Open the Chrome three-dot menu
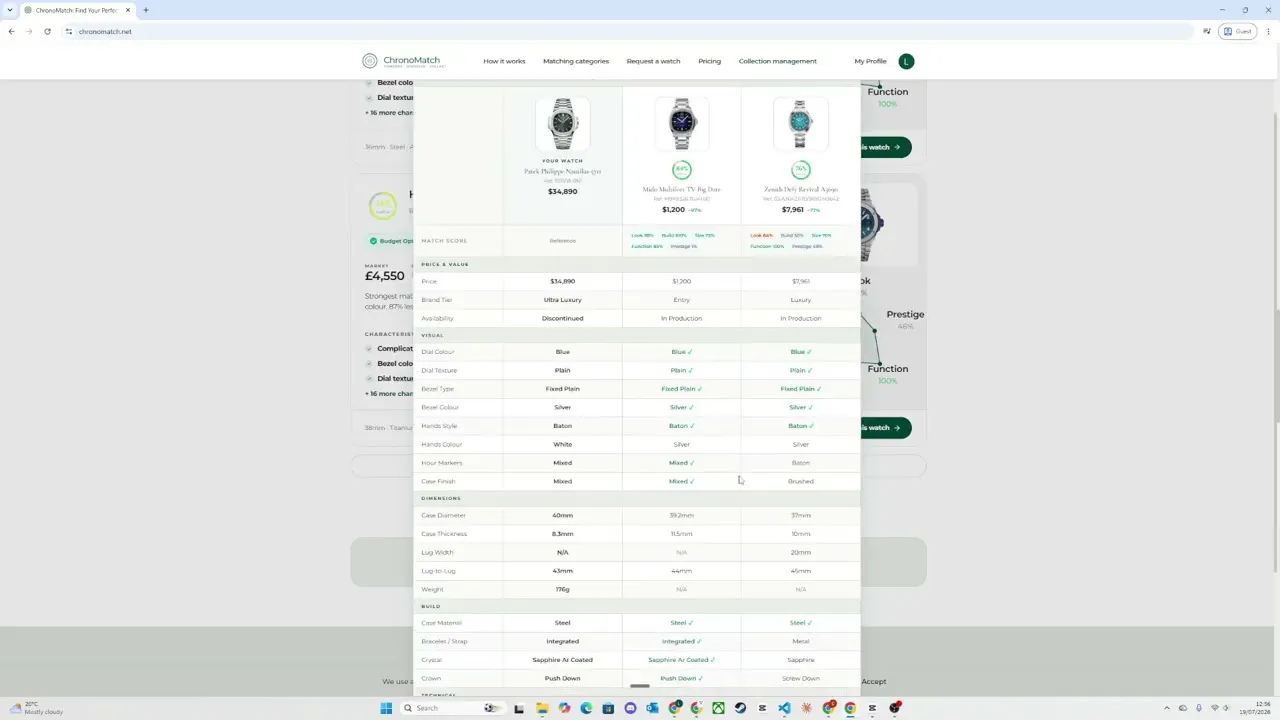The image size is (1280, 720). [1268, 31]
